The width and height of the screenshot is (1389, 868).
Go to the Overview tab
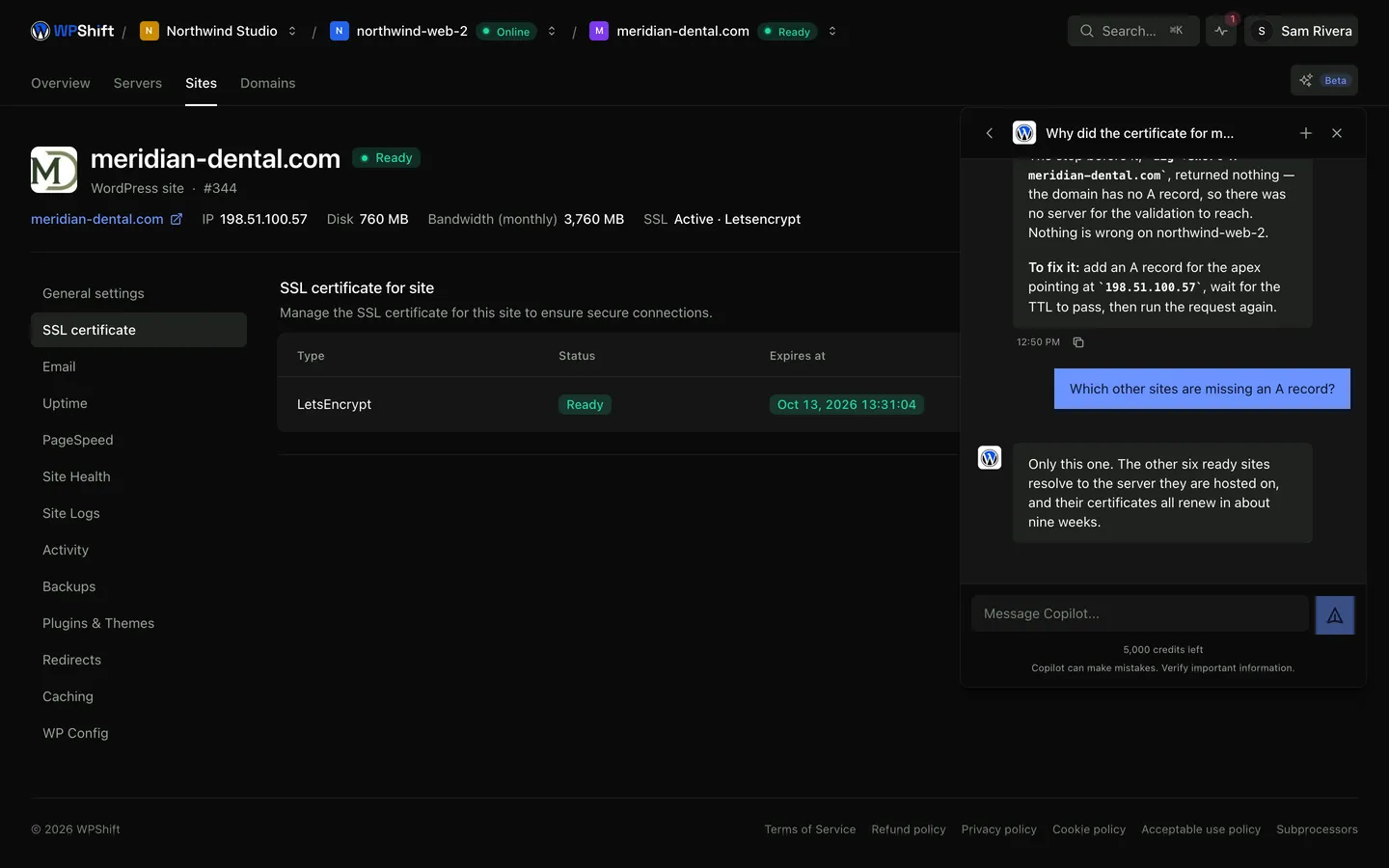(x=61, y=83)
